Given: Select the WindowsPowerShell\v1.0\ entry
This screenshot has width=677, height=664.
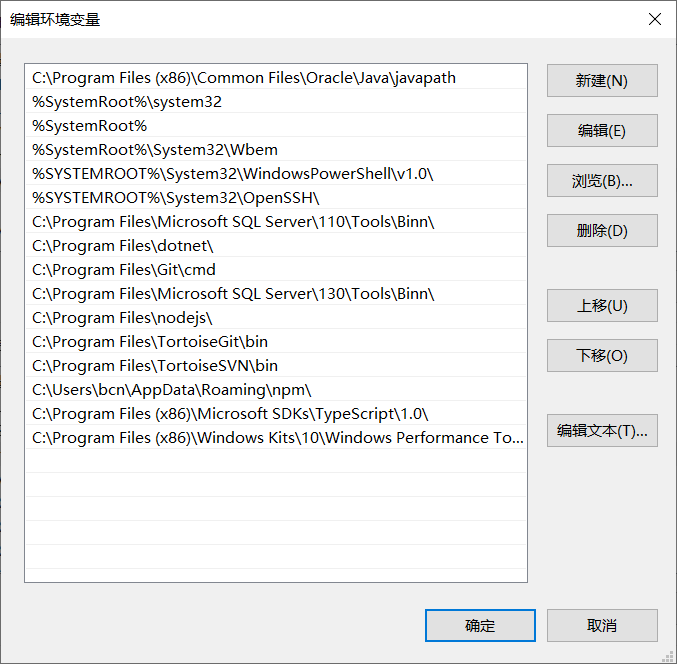Looking at the screenshot, I should pos(276,174).
